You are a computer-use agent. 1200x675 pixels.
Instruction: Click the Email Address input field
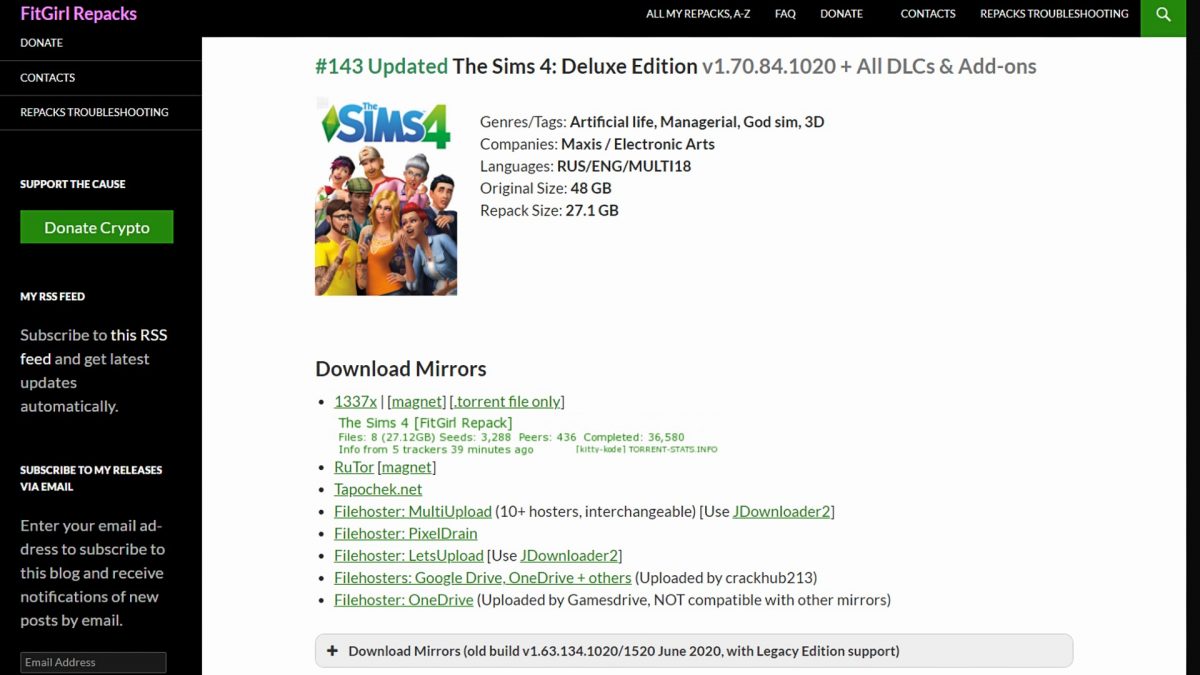pyautogui.click(x=93, y=662)
